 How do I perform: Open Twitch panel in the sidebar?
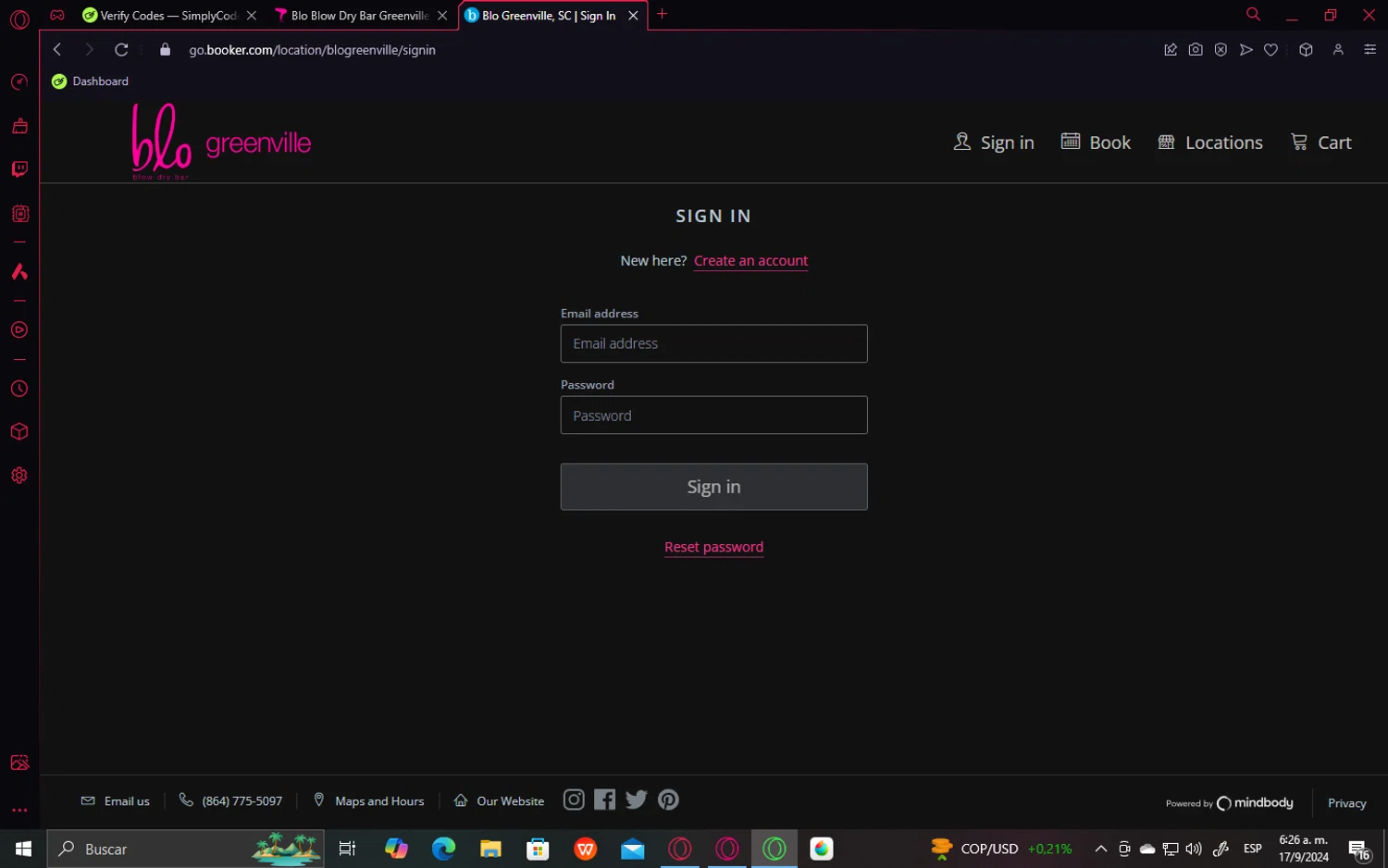tap(19, 169)
